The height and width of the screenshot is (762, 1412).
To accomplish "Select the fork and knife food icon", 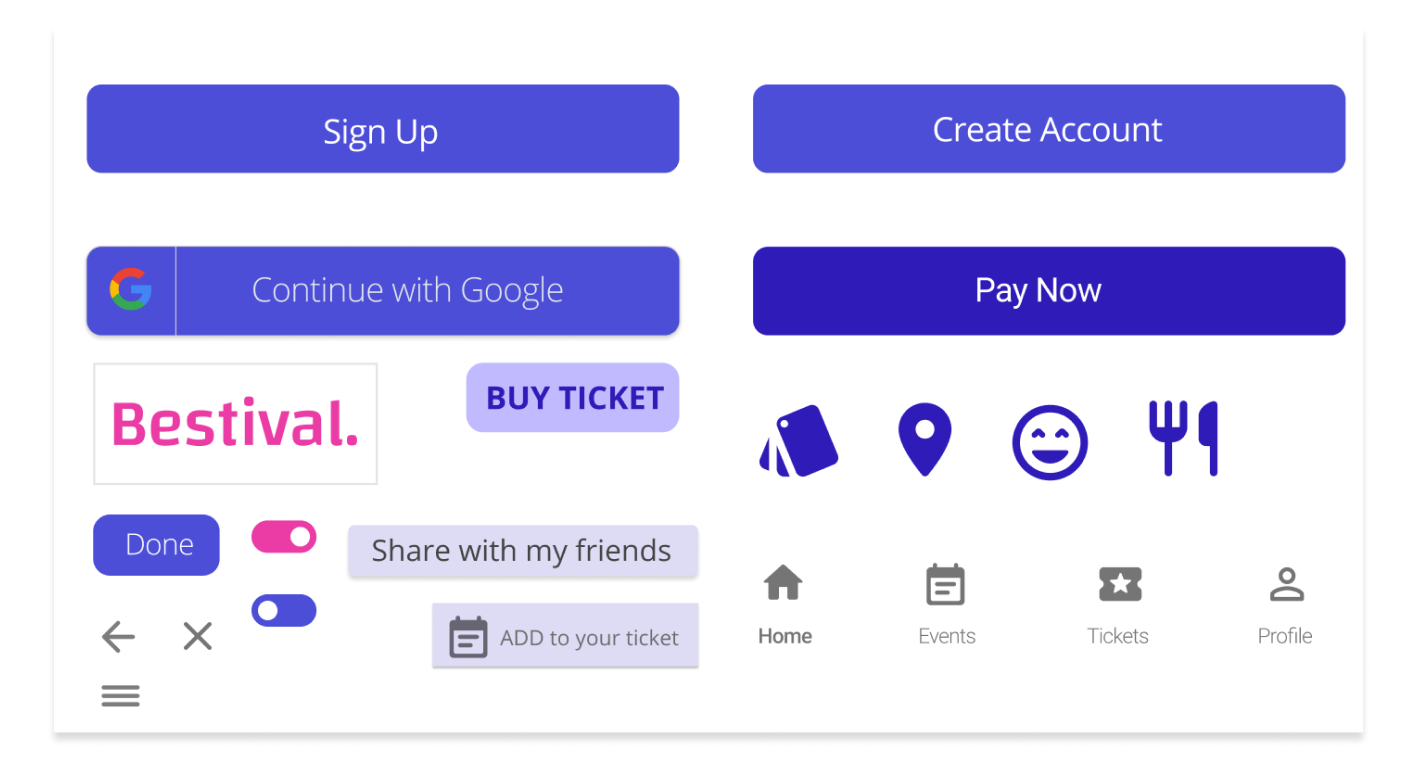I will coord(1183,438).
